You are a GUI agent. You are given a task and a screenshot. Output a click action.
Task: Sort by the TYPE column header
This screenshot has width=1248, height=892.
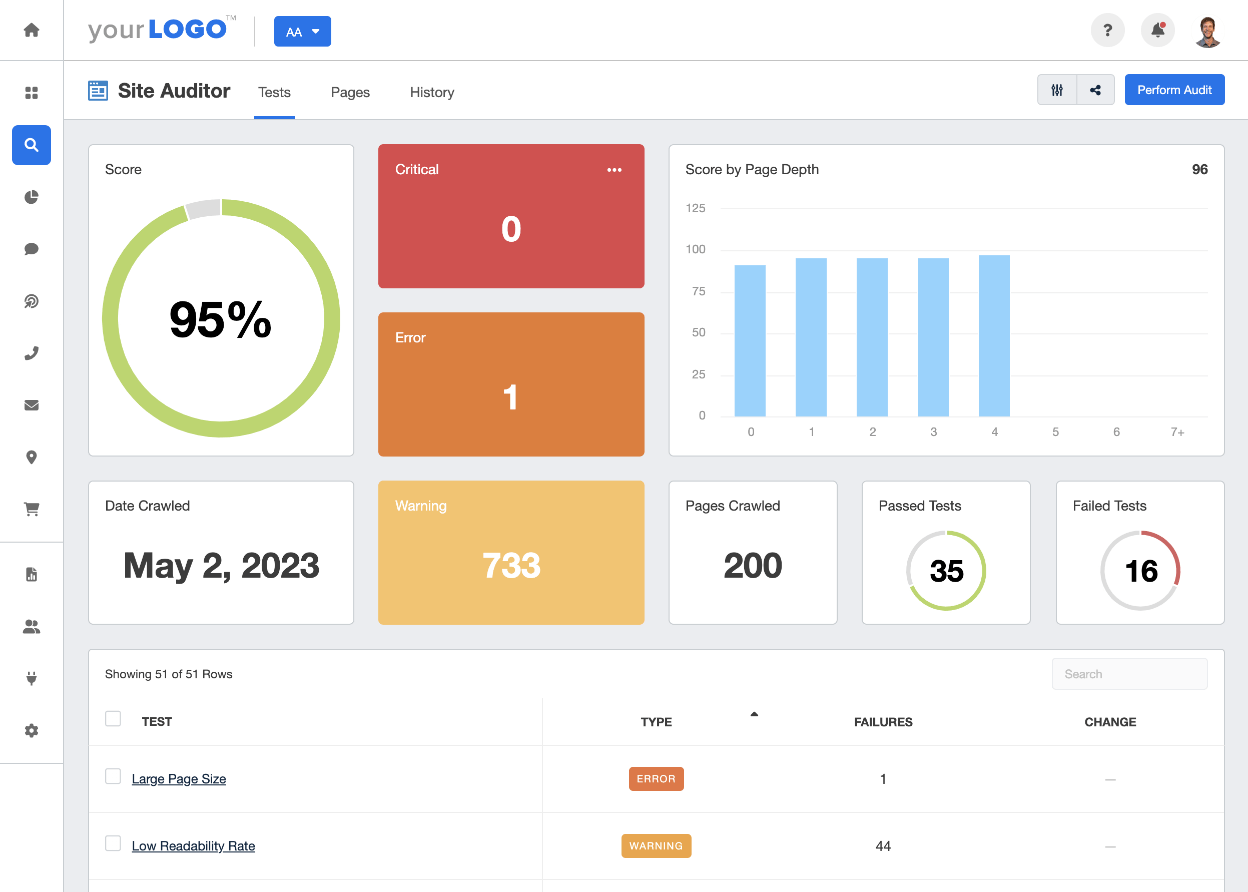pyautogui.click(x=656, y=722)
